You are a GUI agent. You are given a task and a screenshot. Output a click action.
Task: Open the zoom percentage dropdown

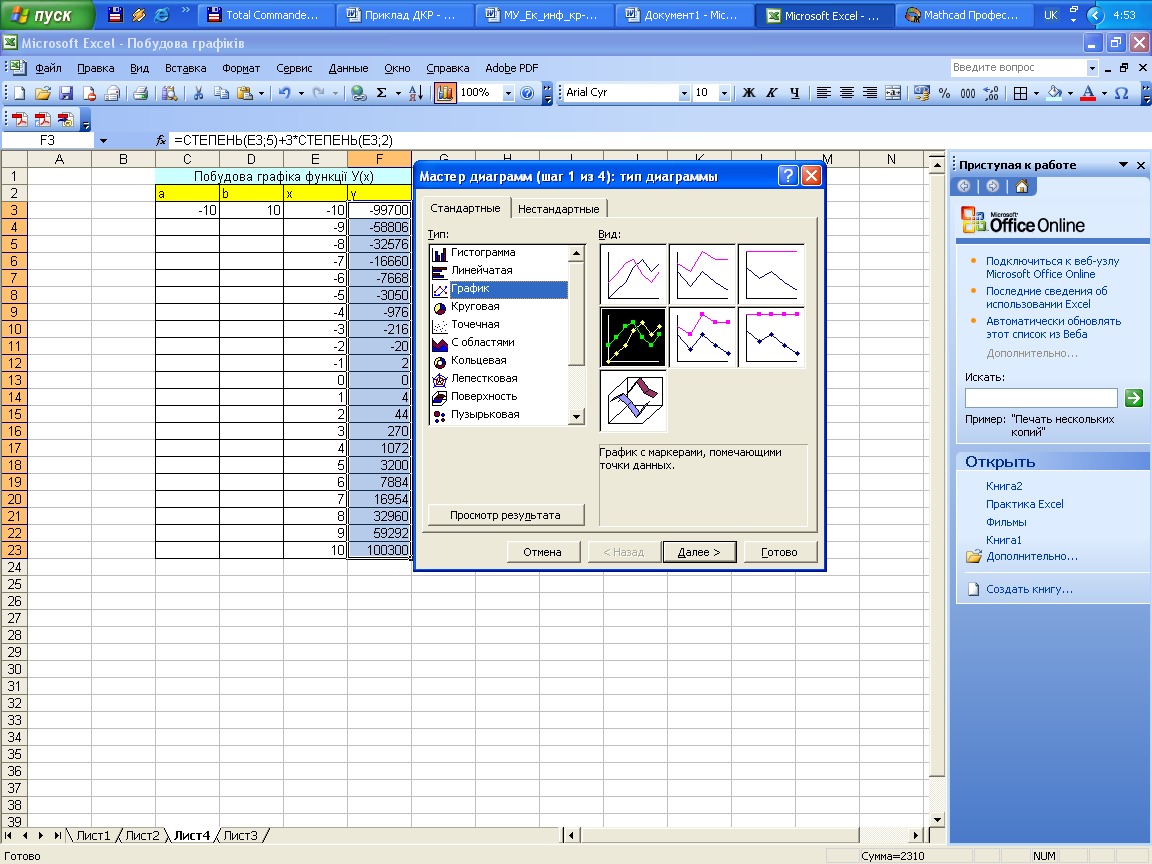click(x=508, y=93)
